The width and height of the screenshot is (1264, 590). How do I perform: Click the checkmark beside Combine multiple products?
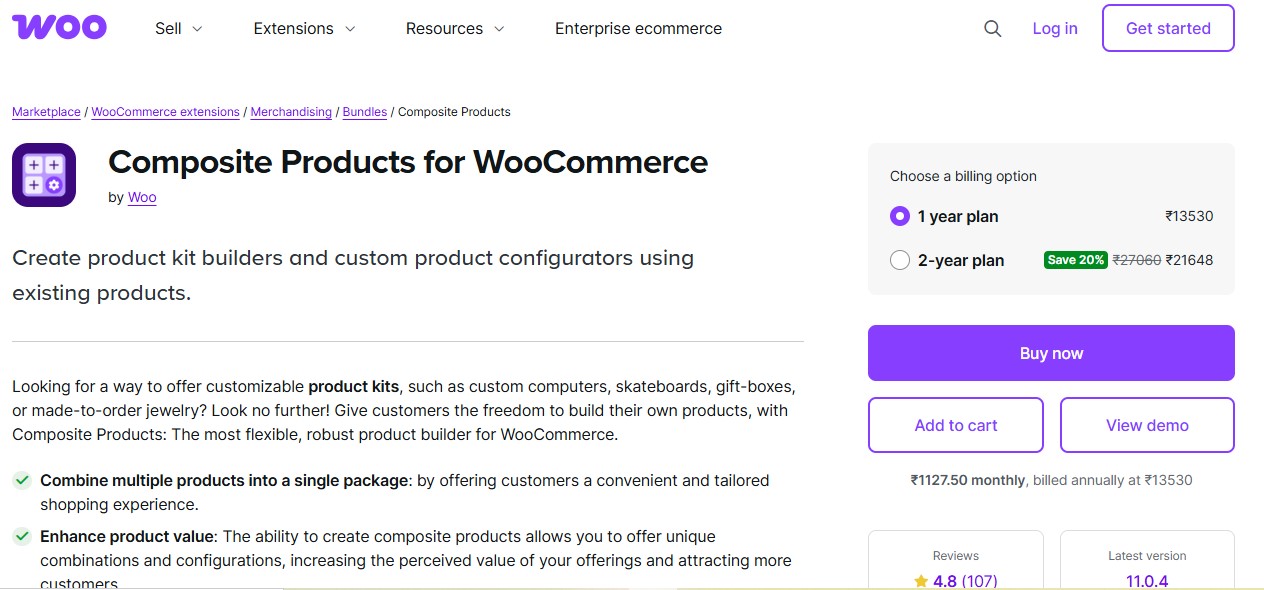(x=22, y=480)
